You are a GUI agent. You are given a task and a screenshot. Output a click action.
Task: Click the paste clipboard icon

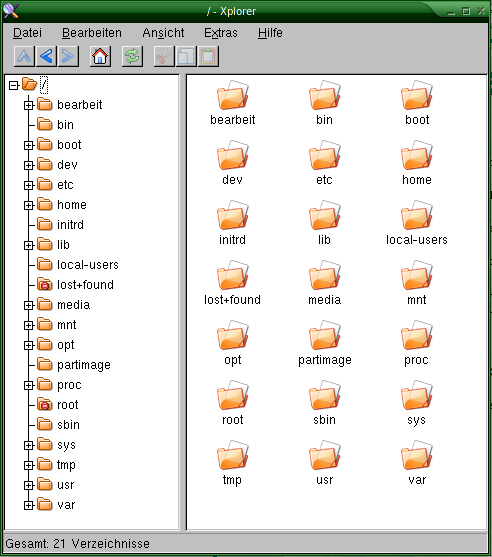[208, 56]
